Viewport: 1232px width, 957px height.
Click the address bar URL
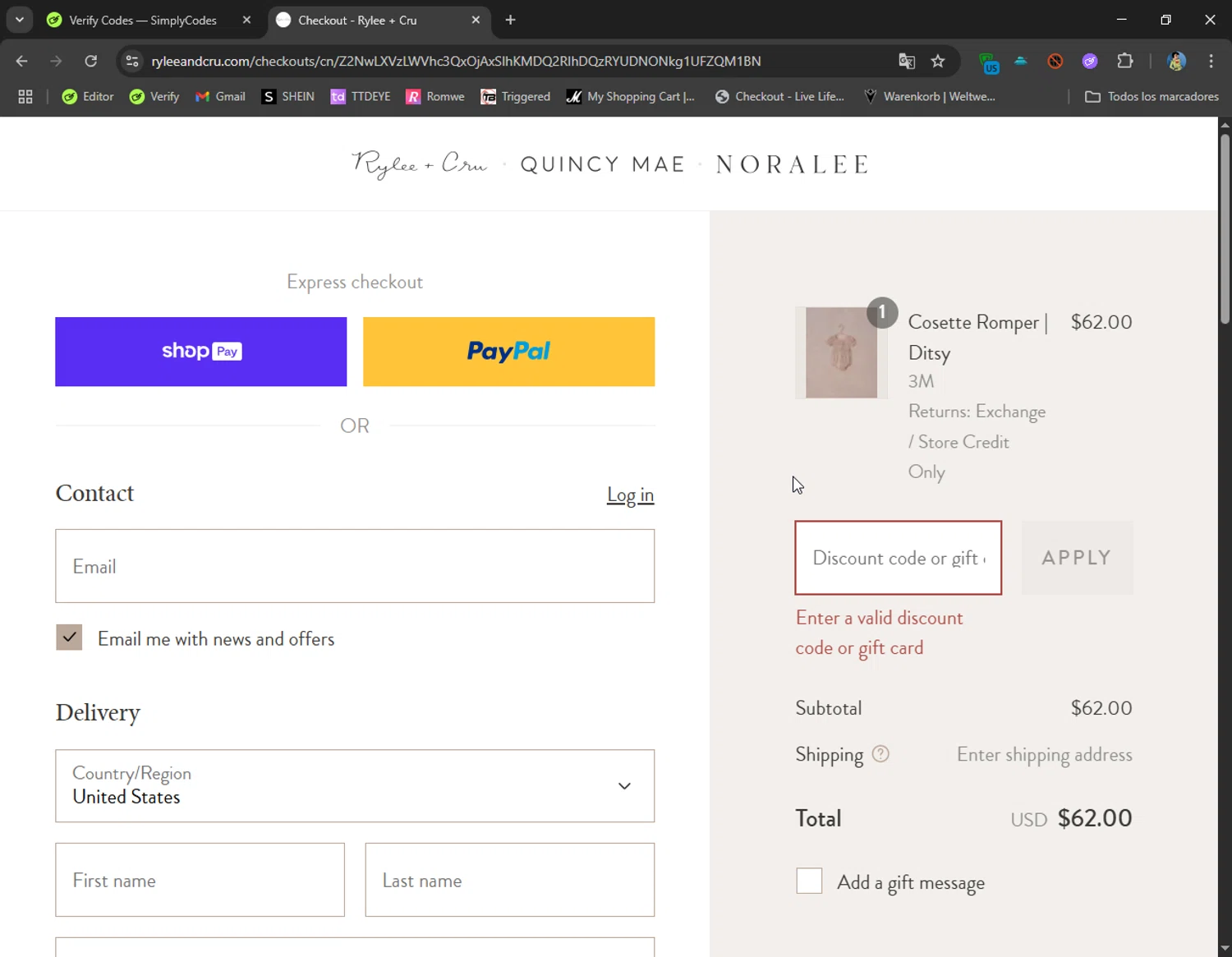point(456,61)
